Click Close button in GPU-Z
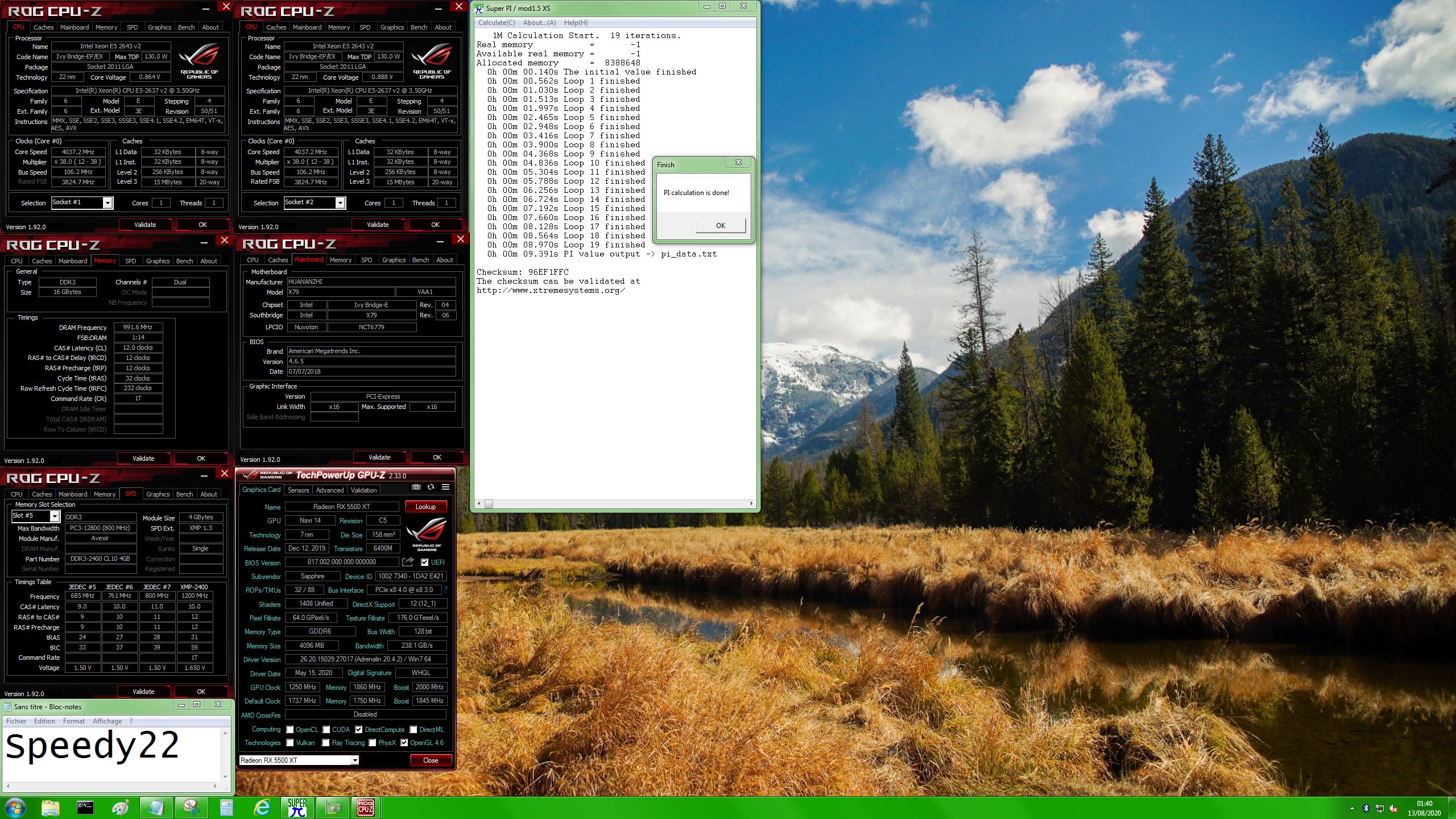The image size is (1456, 819). (x=431, y=760)
